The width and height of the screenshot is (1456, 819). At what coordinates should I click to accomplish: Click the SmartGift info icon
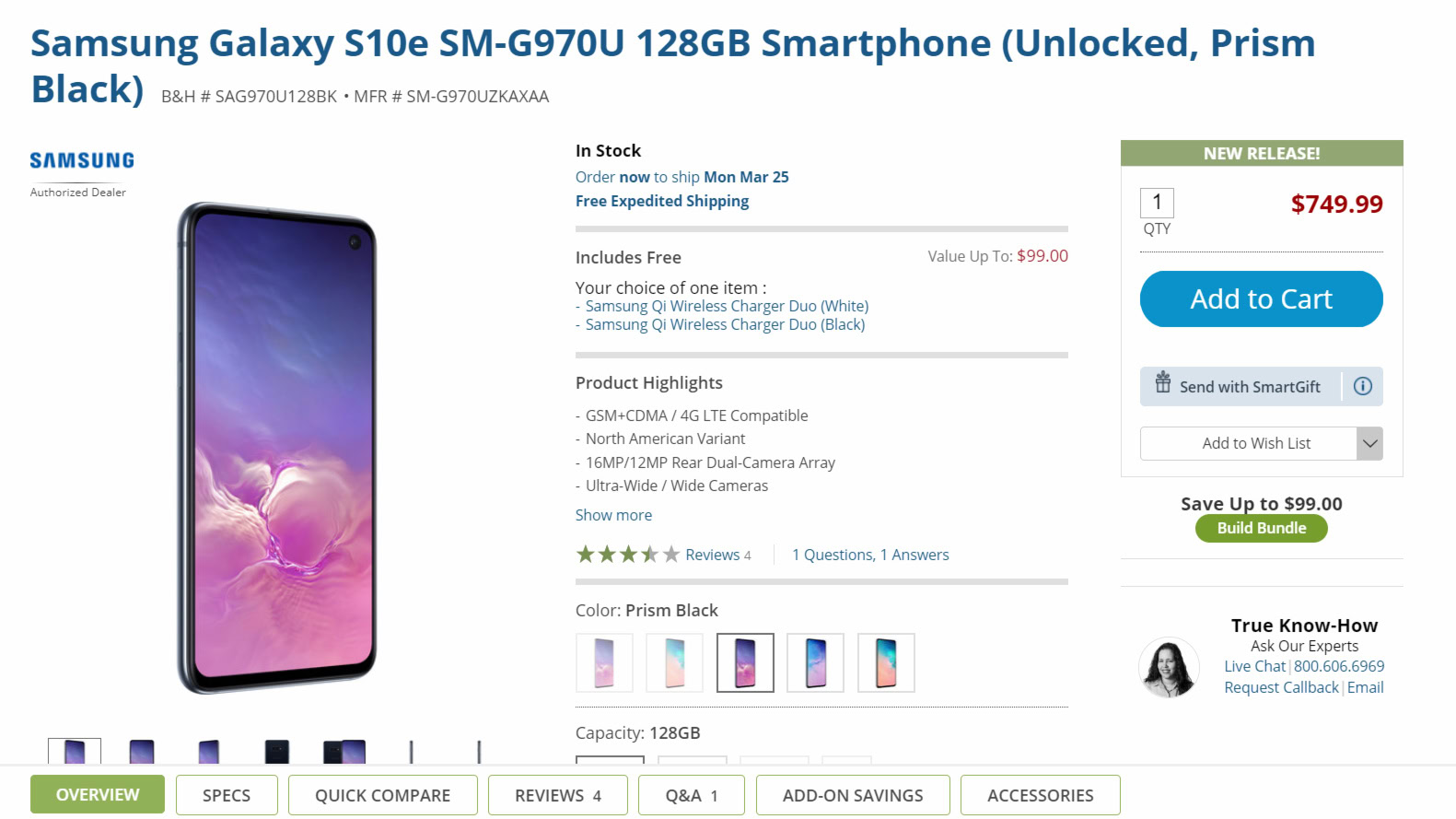(x=1363, y=387)
